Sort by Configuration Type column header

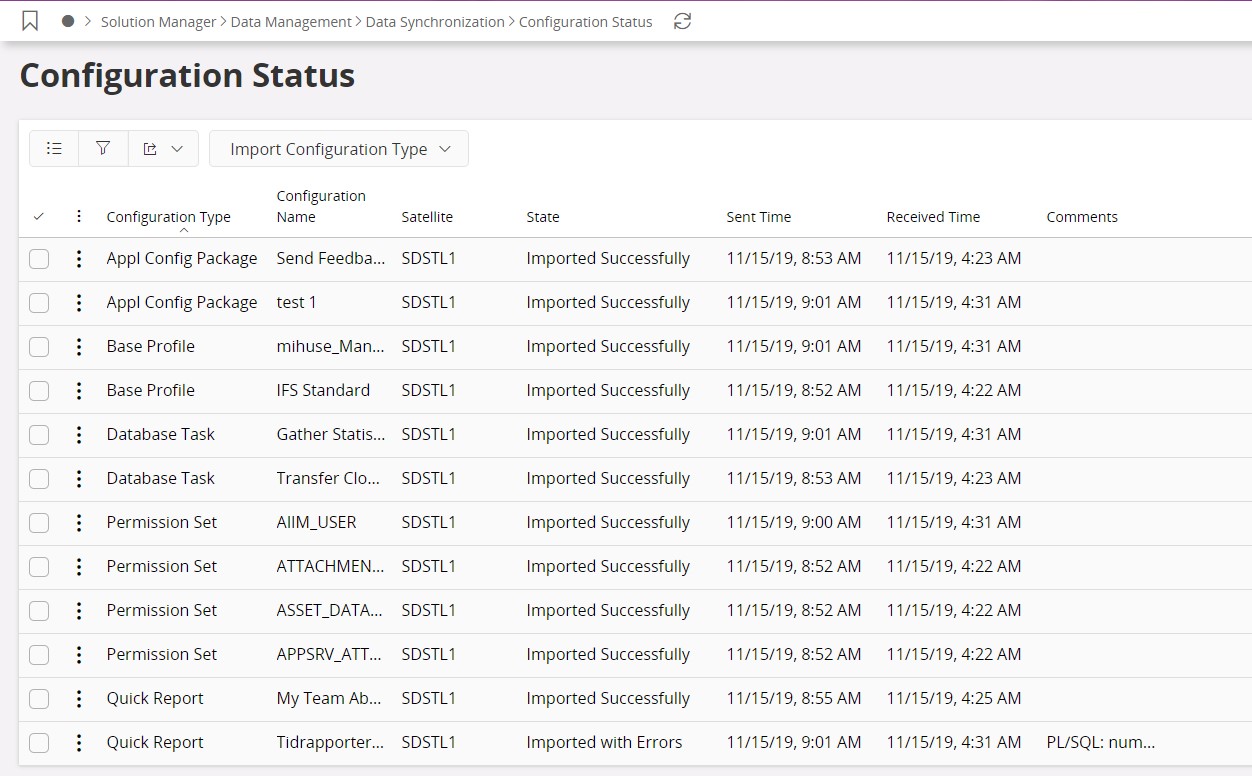click(x=168, y=217)
